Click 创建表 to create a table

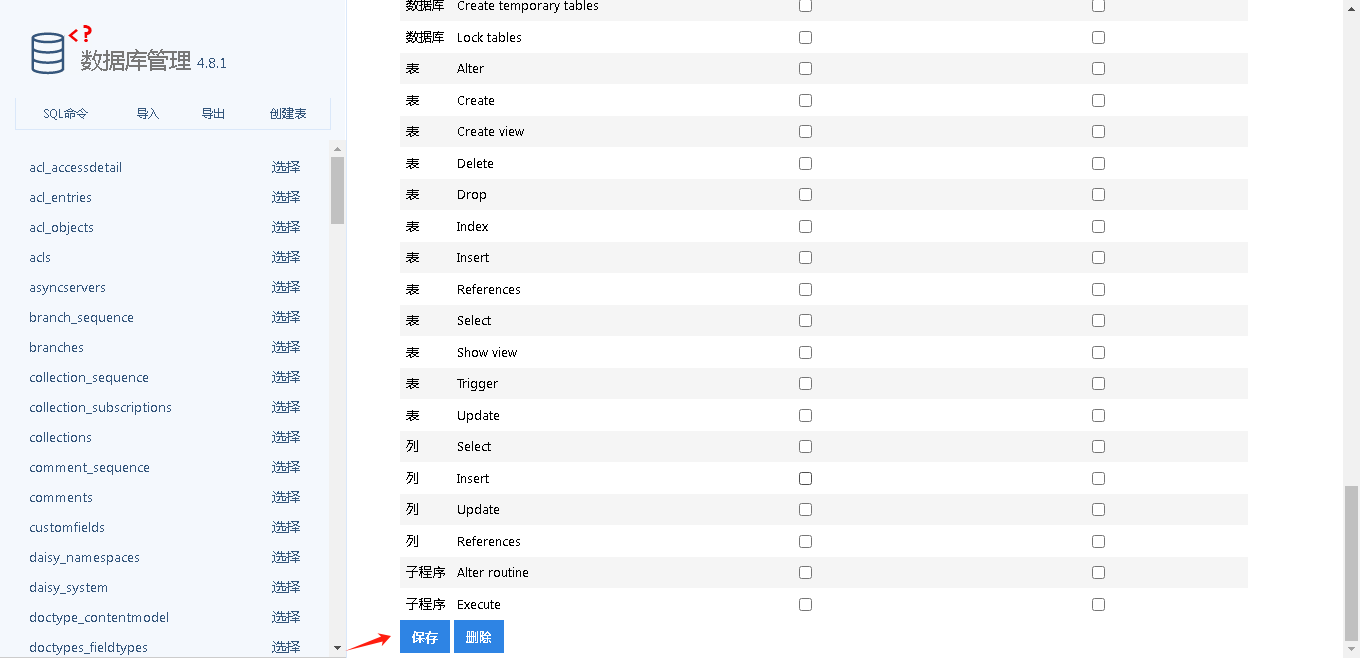pos(288,113)
